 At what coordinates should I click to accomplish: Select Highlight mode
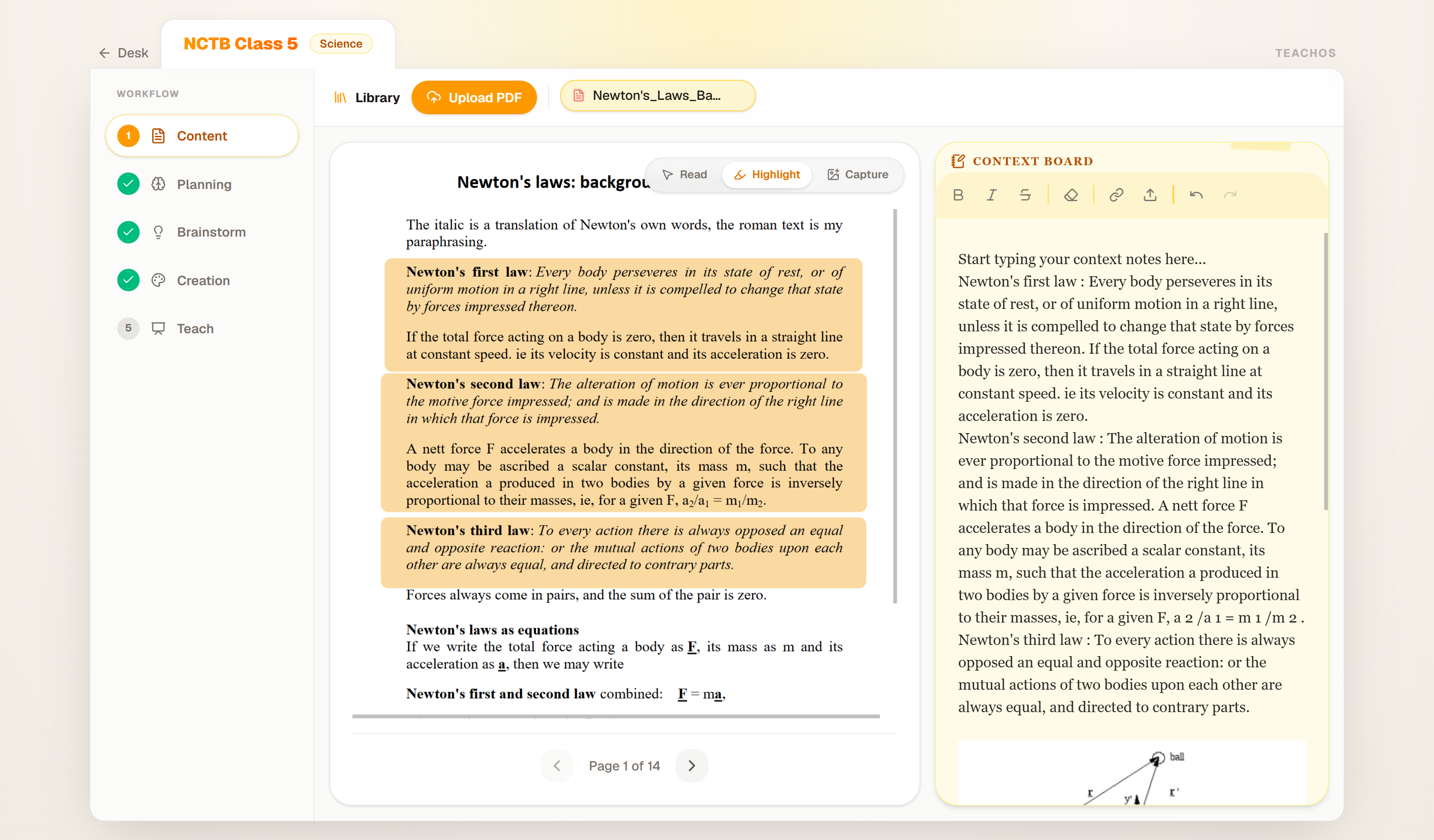(x=766, y=175)
